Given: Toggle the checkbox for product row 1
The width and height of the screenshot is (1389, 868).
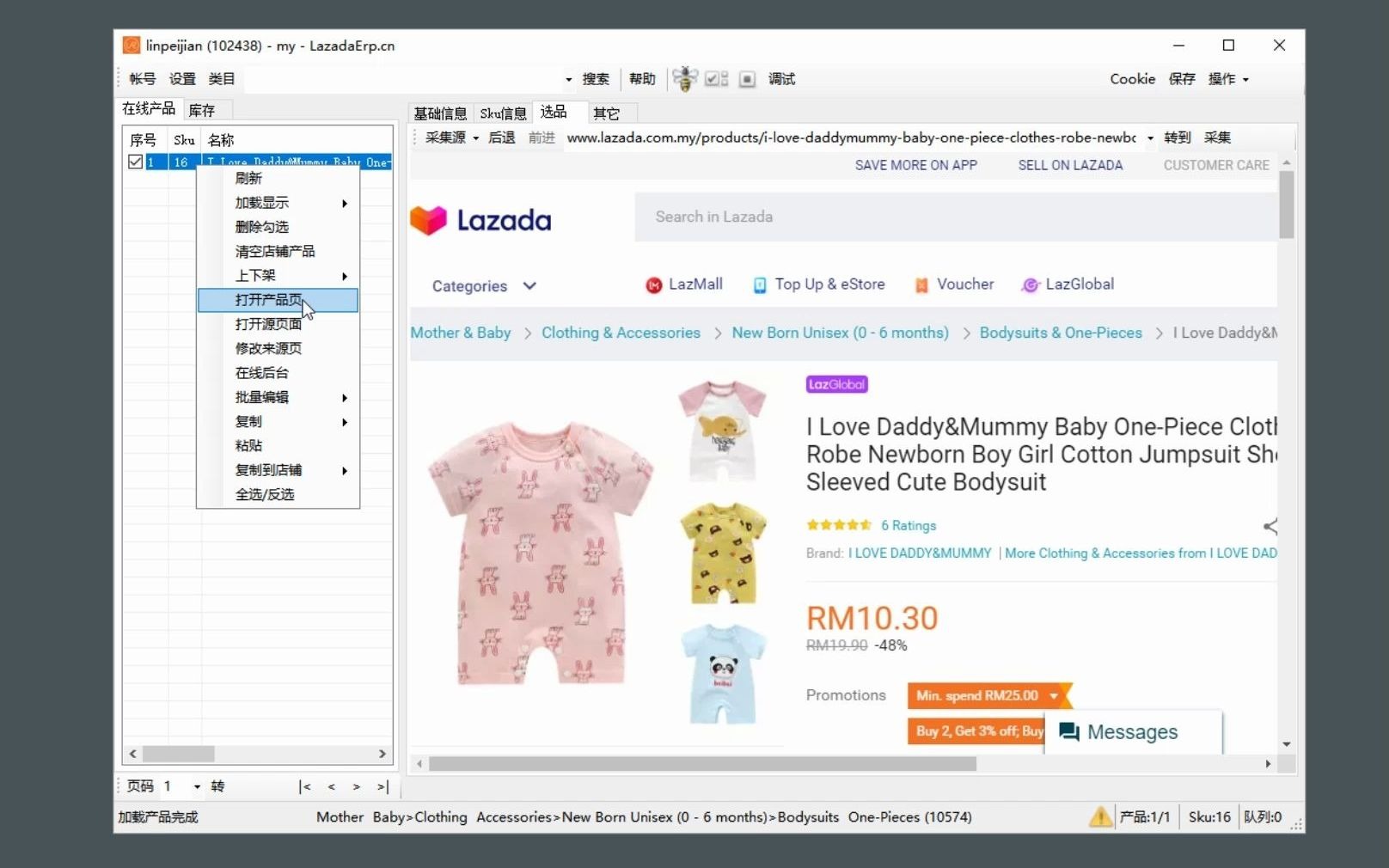Looking at the screenshot, I should pyautogui.click(x=135, y=162).
